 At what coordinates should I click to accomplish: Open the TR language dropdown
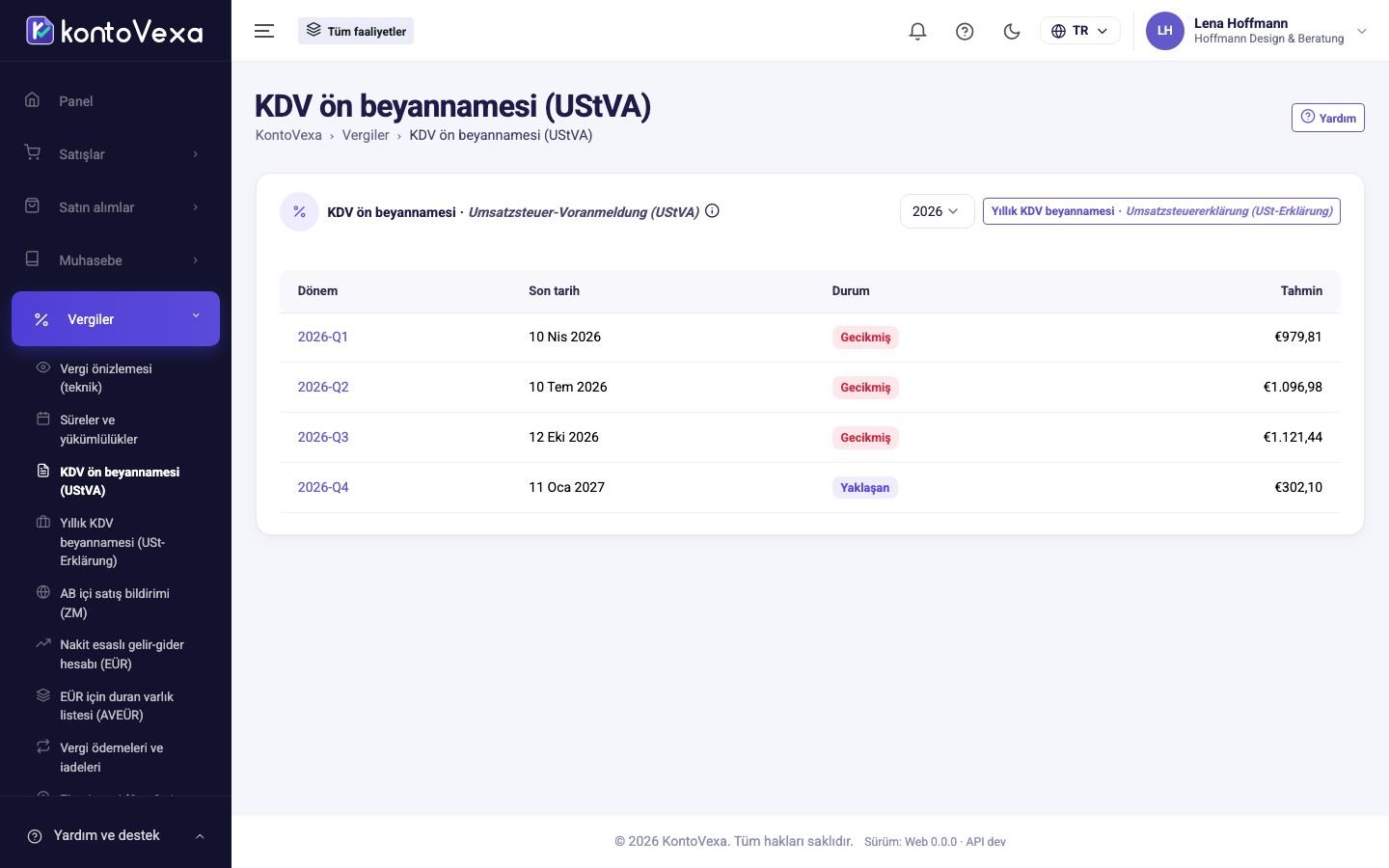[x=1080, y=31]
